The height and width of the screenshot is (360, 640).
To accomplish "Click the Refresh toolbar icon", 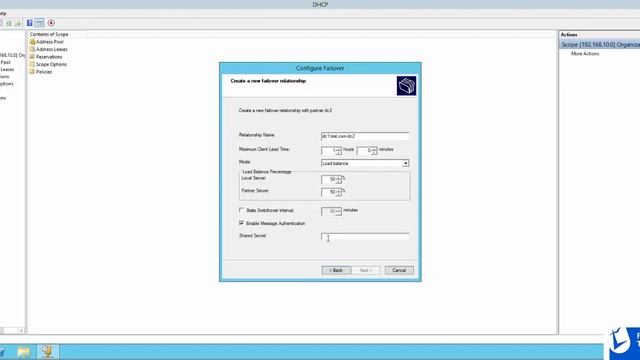I will click(x=9, y=23).
